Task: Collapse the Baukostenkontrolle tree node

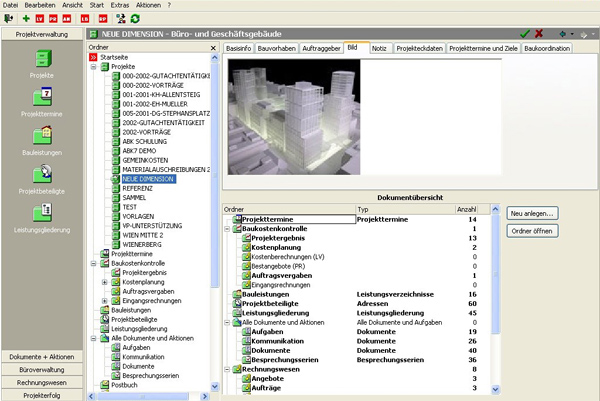Action: click(93, 264)
